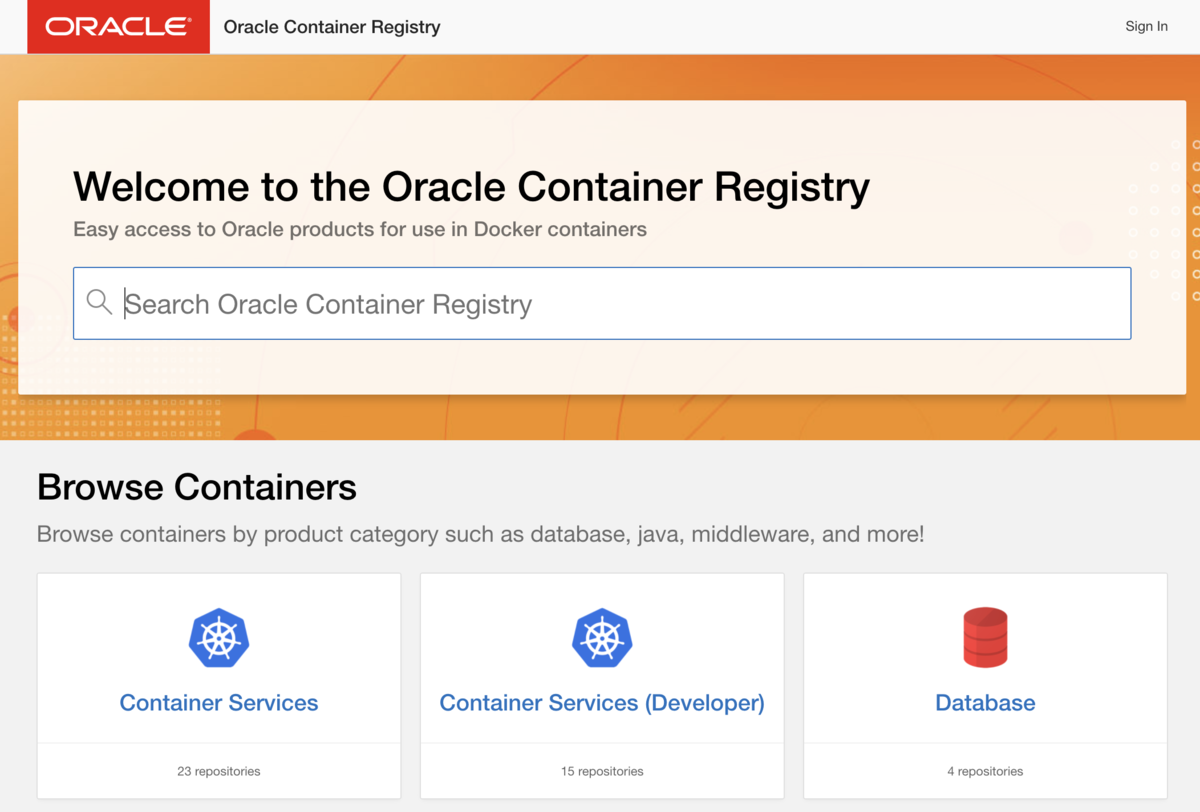
Task: Open the Container Services (Developer) link
Action: click(602, 703)
